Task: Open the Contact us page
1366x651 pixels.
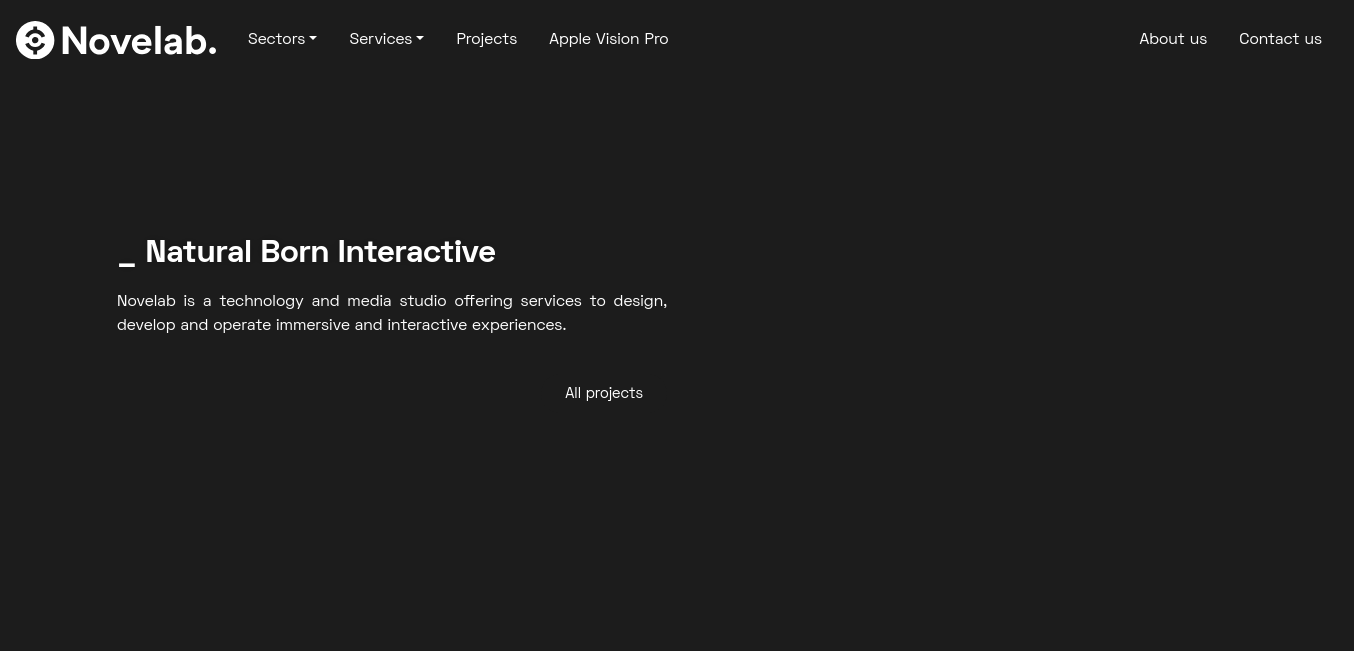Action: point(1280,39)
